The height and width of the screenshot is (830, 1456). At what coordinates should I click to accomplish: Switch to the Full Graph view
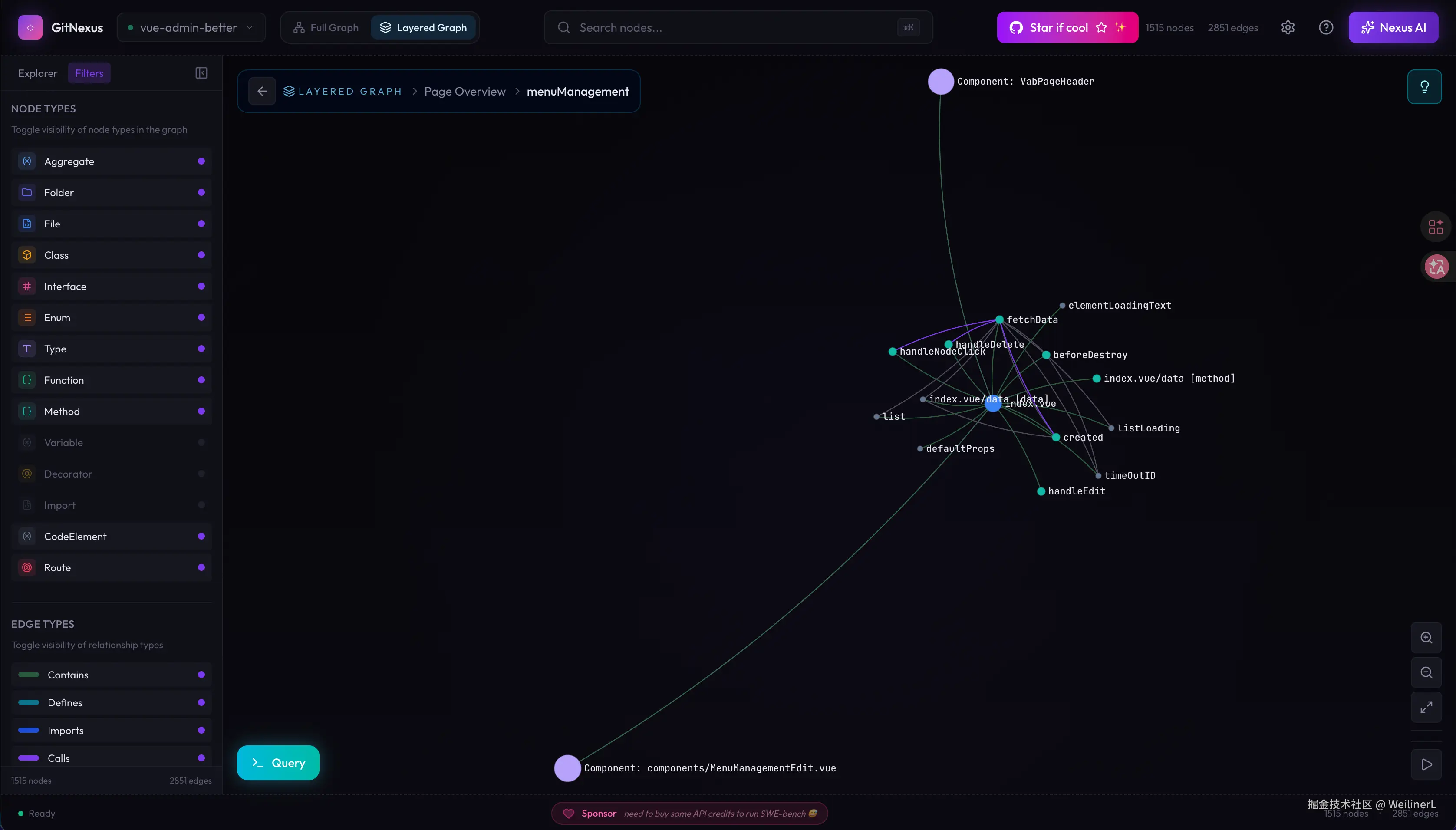pos(326,27)
